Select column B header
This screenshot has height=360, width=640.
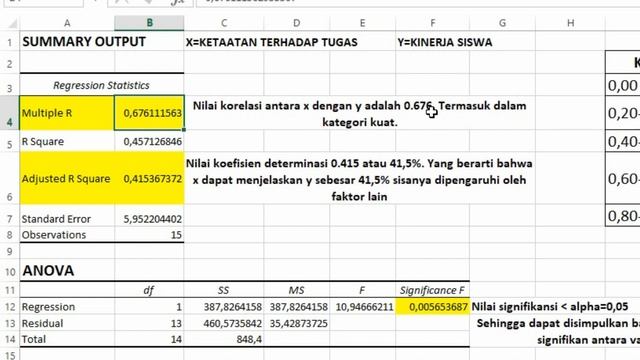pos(149,23)
